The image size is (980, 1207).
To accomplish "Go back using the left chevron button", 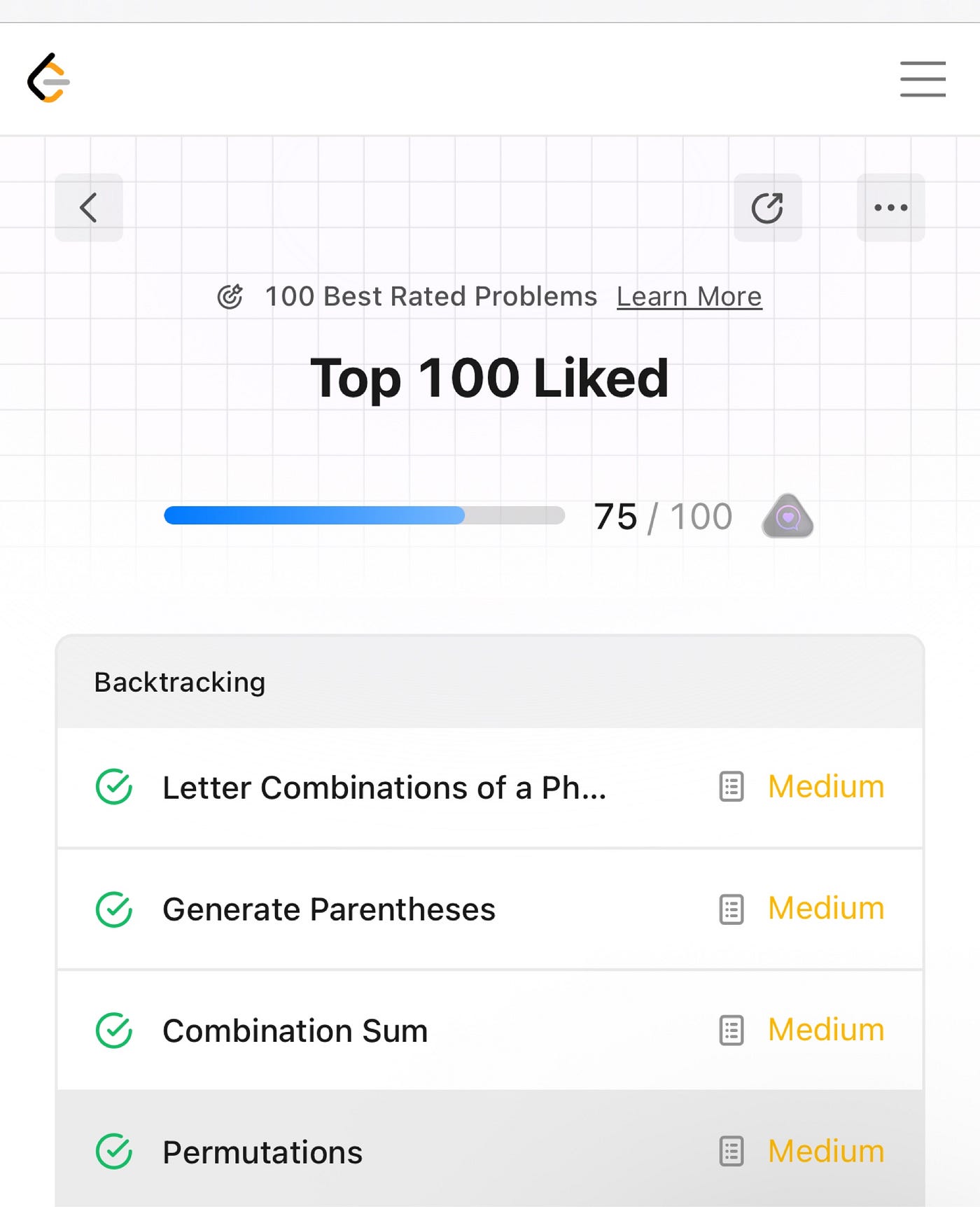I will (89, 207).
